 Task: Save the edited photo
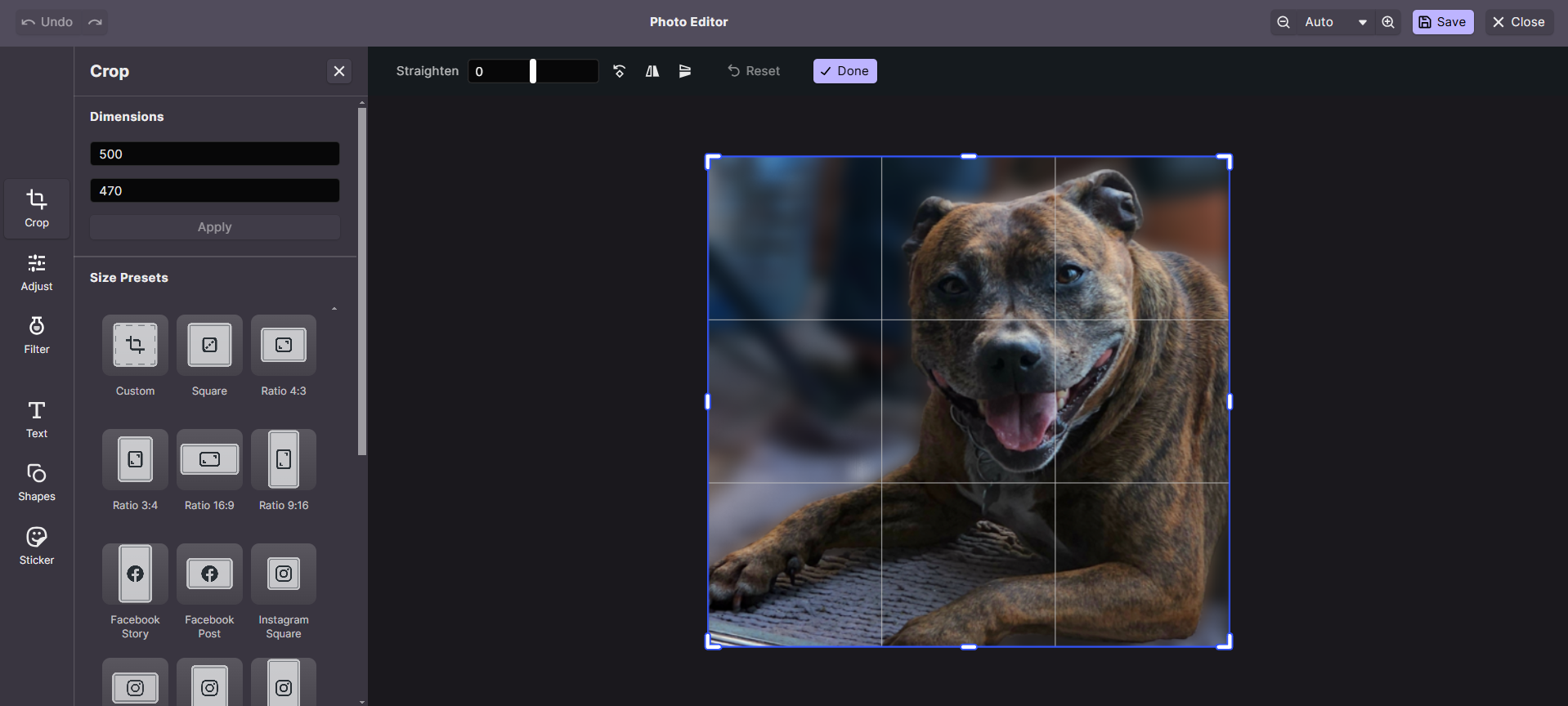pyautogui.click(x=1443, y=22)
